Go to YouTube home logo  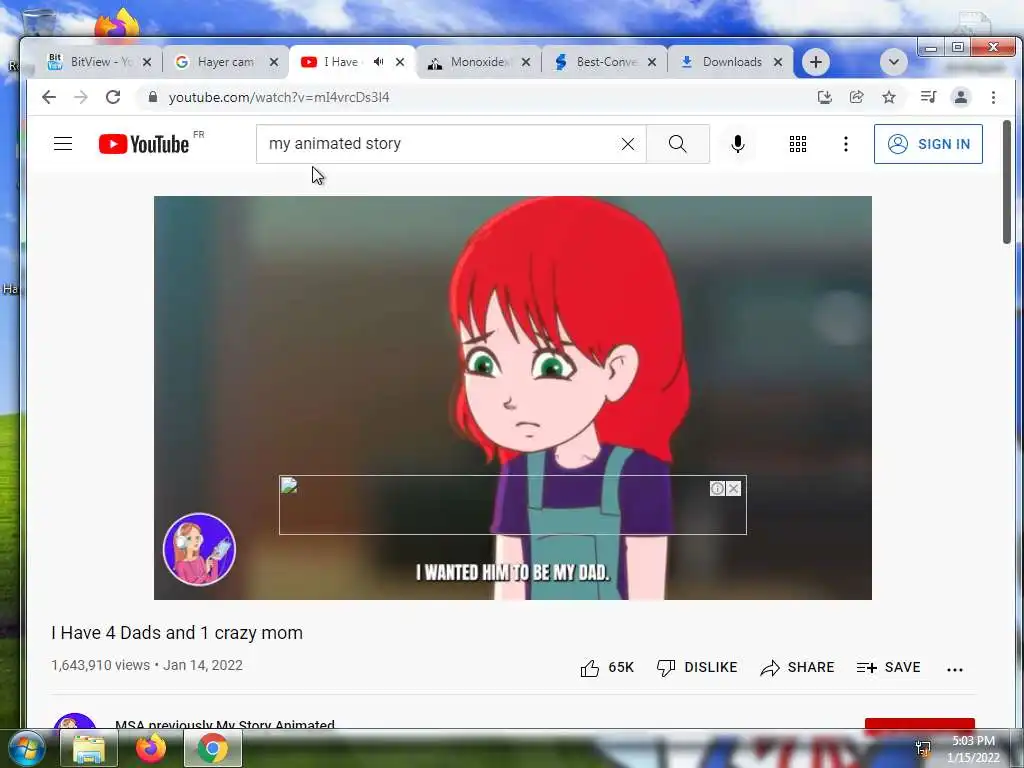[144, 144]
